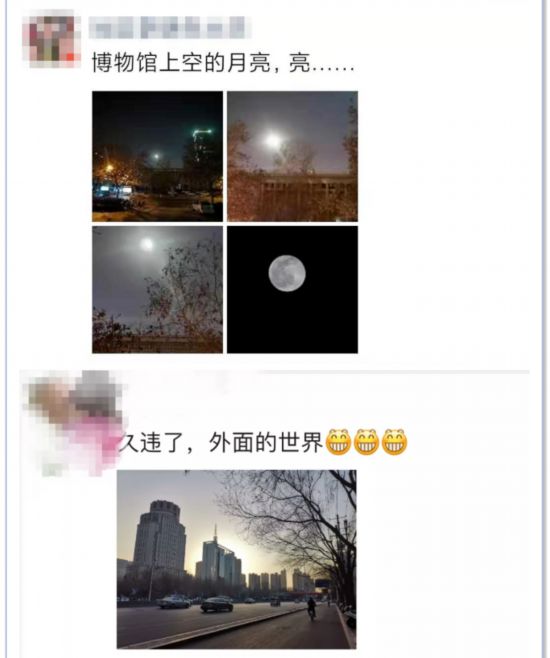
Task: Open the moon behind tree branches photo
Action: [157, 290]
